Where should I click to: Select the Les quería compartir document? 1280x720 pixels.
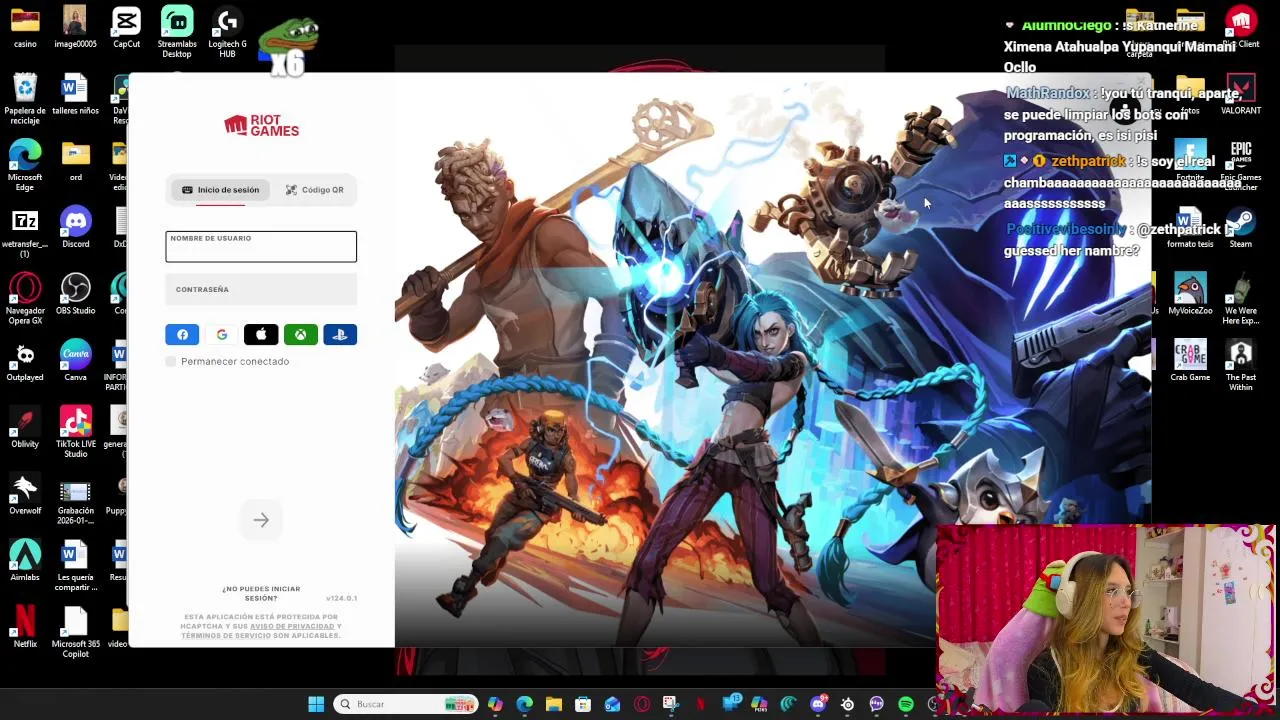76,566
